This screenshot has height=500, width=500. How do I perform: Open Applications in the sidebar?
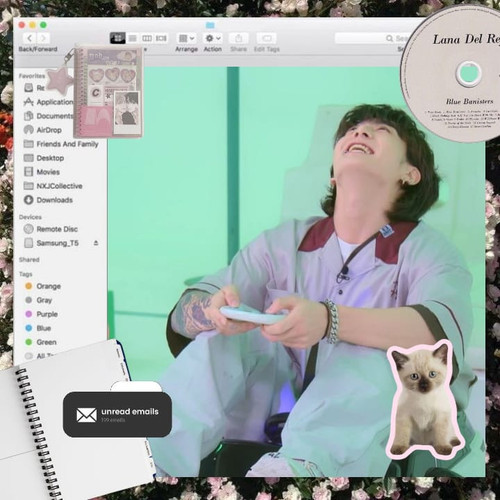tap(48, 102)
